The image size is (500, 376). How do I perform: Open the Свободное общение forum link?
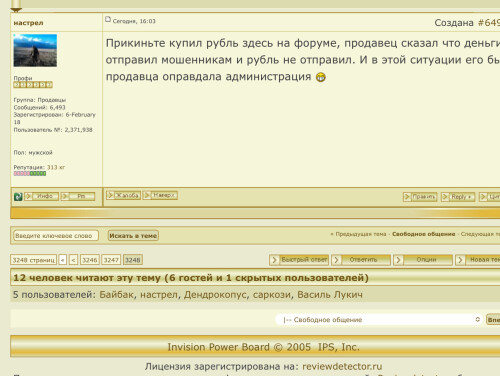[x=423, y=234]
